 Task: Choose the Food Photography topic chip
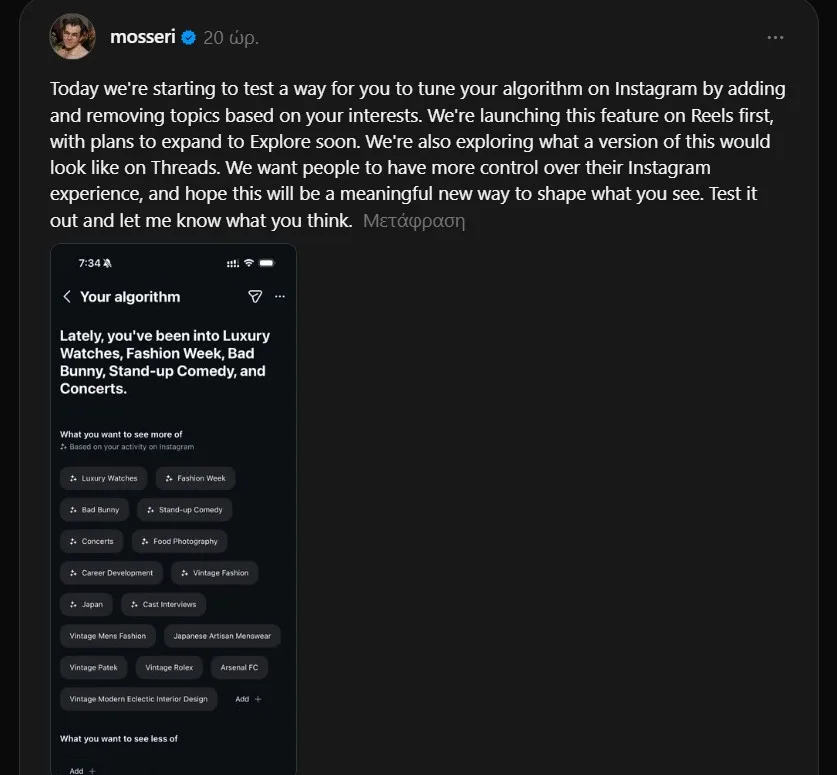180,542
